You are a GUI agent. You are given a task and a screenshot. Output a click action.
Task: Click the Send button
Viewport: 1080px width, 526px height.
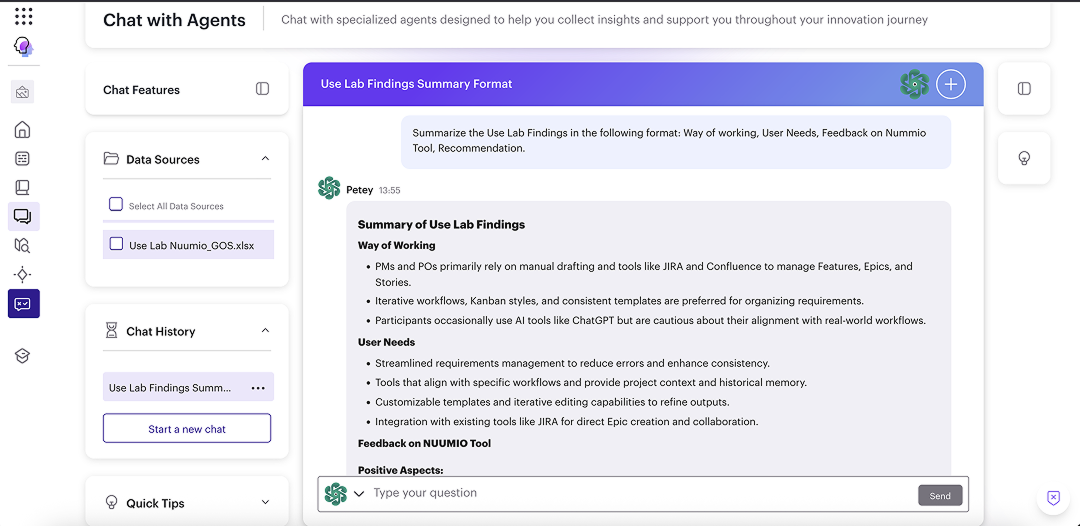click(x=940, y=496)
